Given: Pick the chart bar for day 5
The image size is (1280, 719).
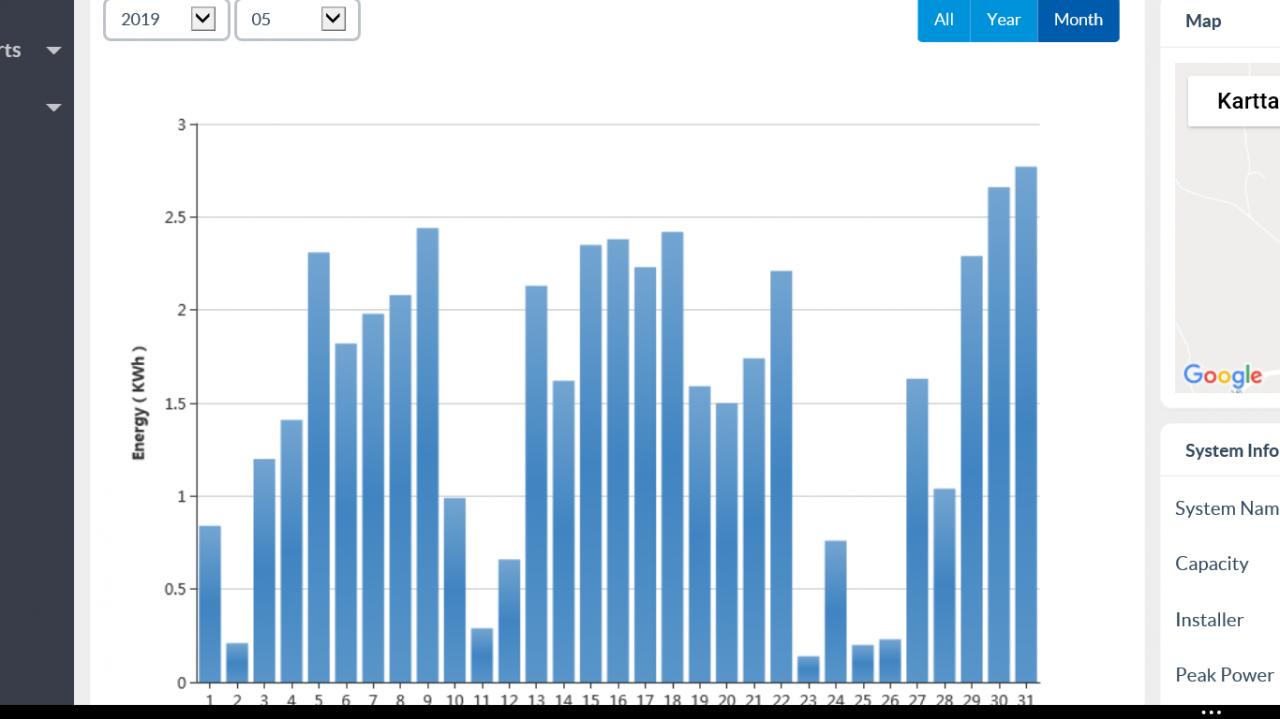Looking at the screenshot, I should [x=319, y=467].
